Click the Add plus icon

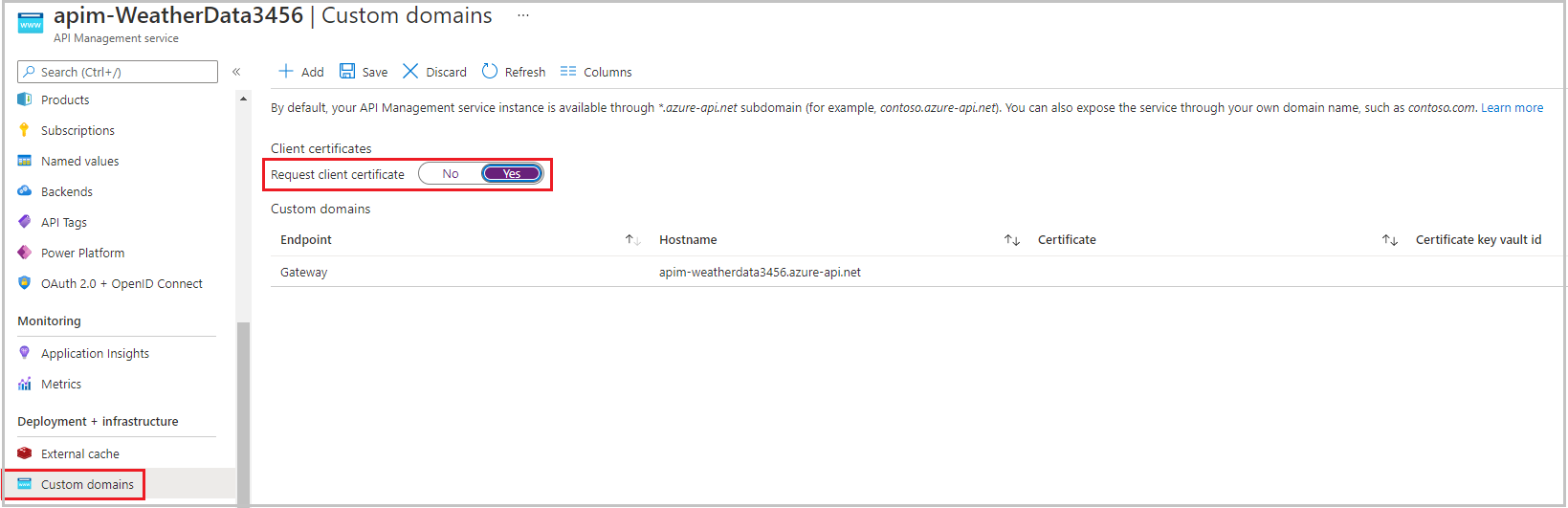[x=285, y=72]
